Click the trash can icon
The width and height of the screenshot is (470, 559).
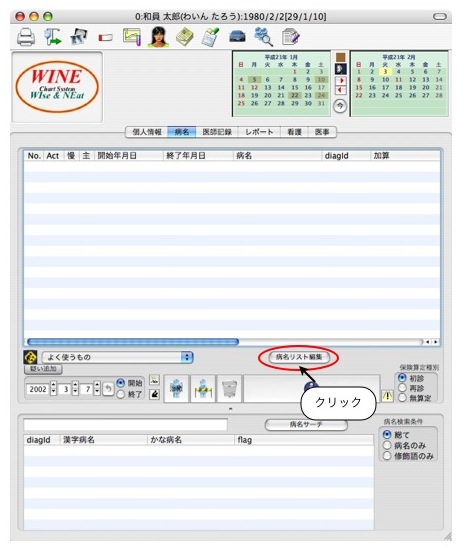[229, 389]
